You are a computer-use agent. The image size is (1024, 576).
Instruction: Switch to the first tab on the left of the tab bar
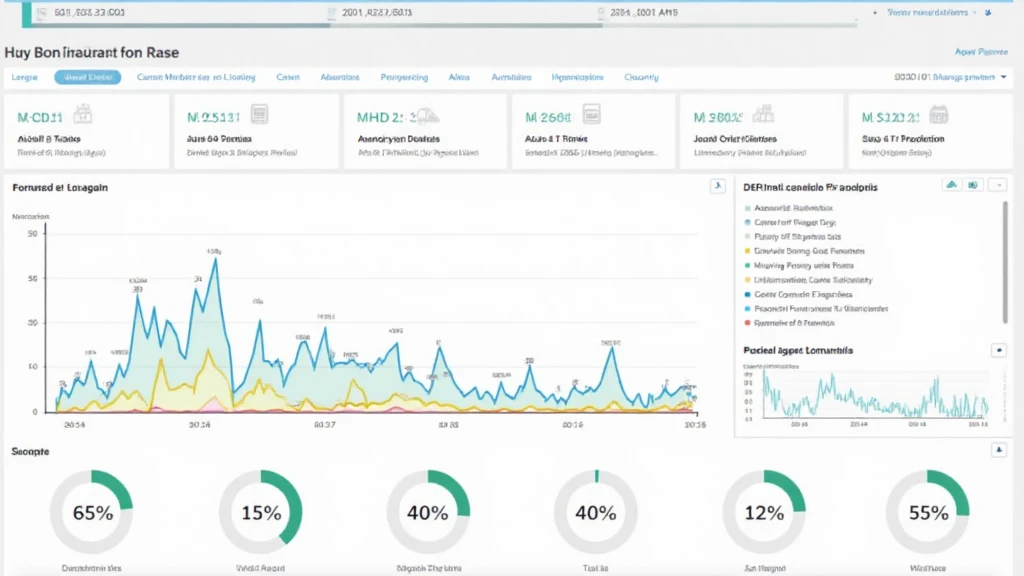tap(24, 77)
